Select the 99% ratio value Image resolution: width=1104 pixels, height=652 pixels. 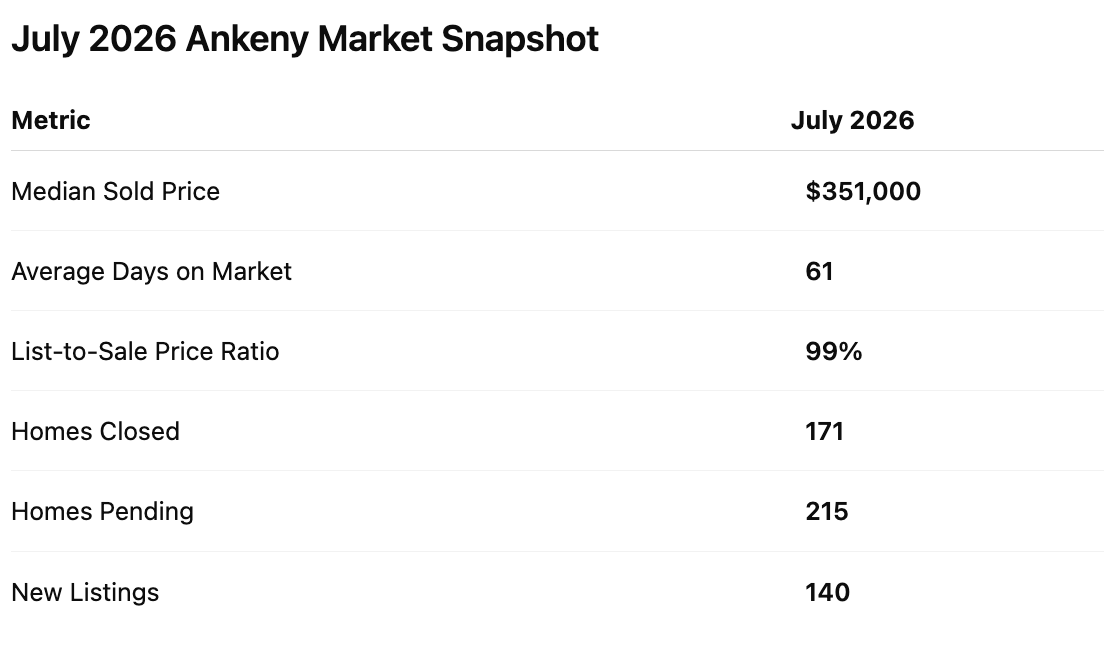point(834,351)
